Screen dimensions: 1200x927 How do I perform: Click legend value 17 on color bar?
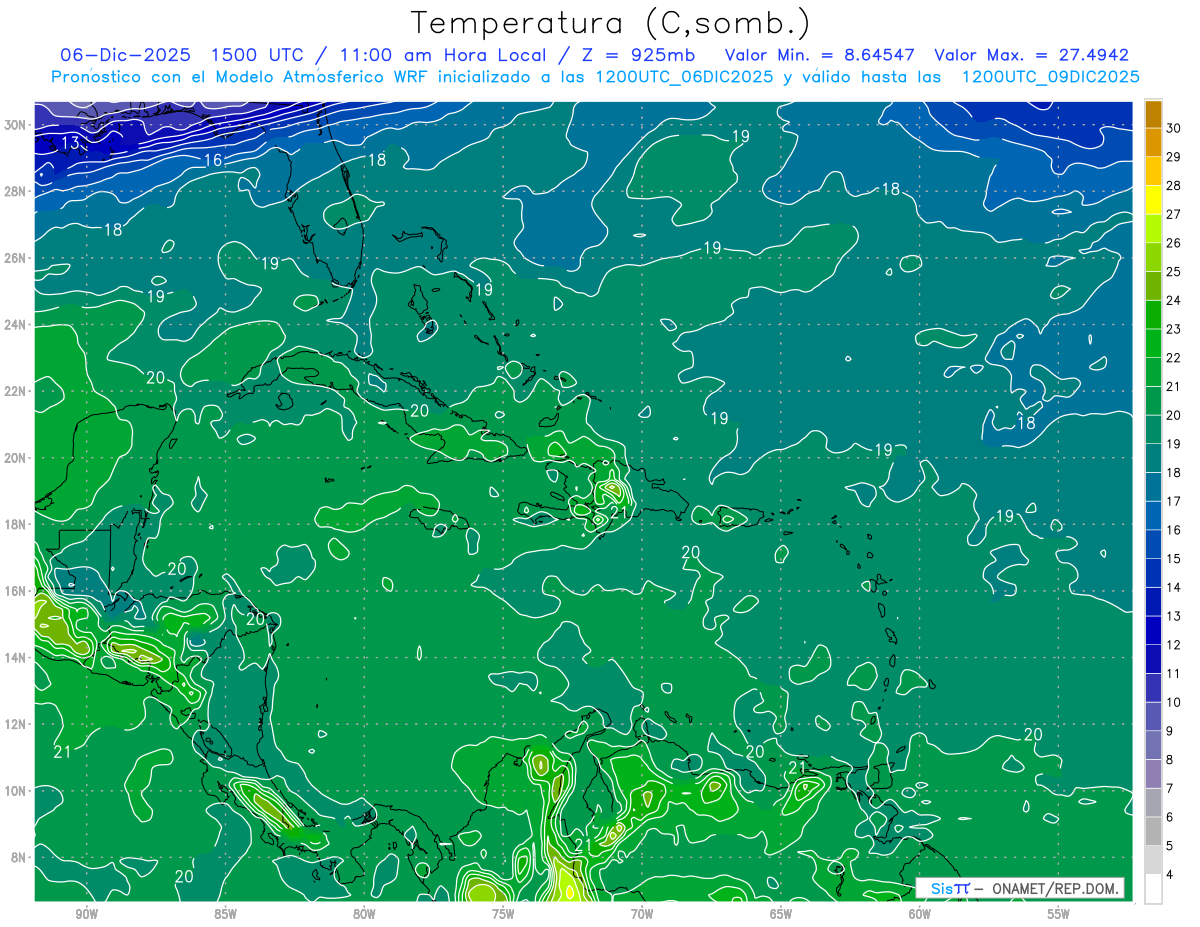1174,501
